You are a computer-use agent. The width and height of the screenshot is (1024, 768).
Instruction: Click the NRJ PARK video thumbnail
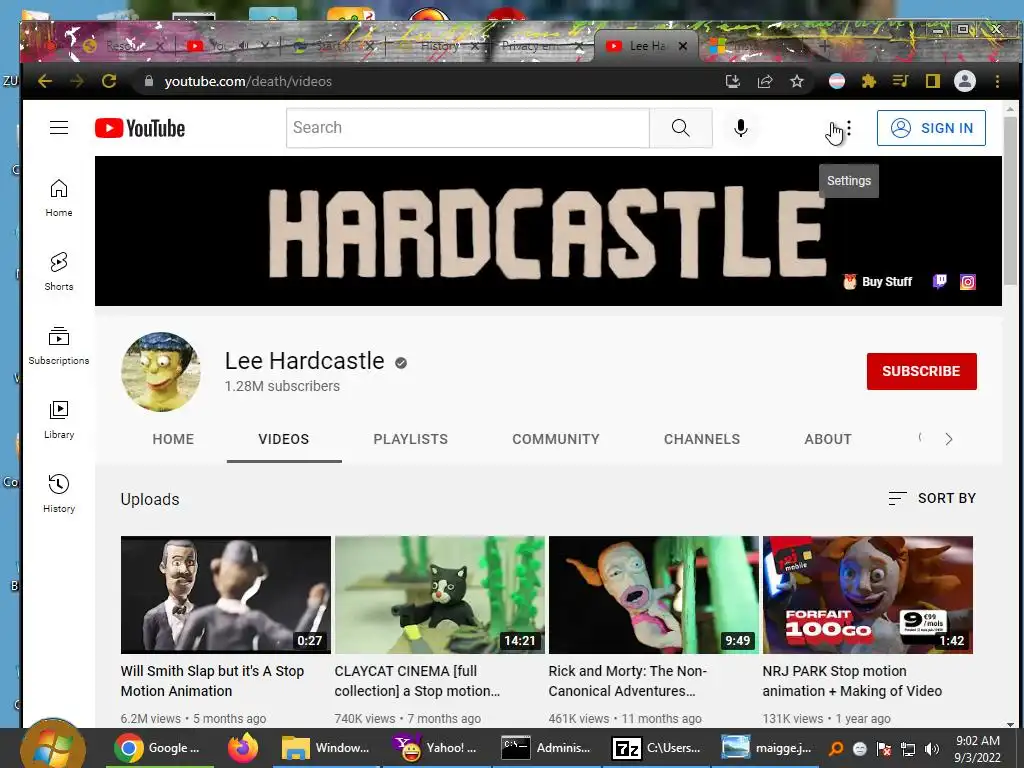coord(868,595)
